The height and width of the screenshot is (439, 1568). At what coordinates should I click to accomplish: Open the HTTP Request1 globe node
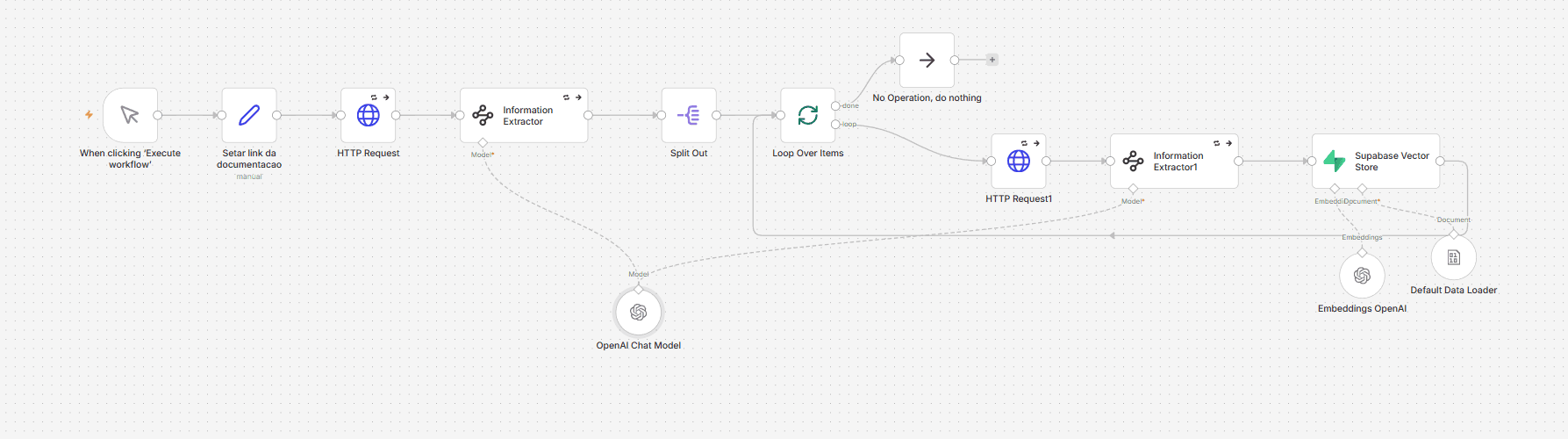point(1019,161)
